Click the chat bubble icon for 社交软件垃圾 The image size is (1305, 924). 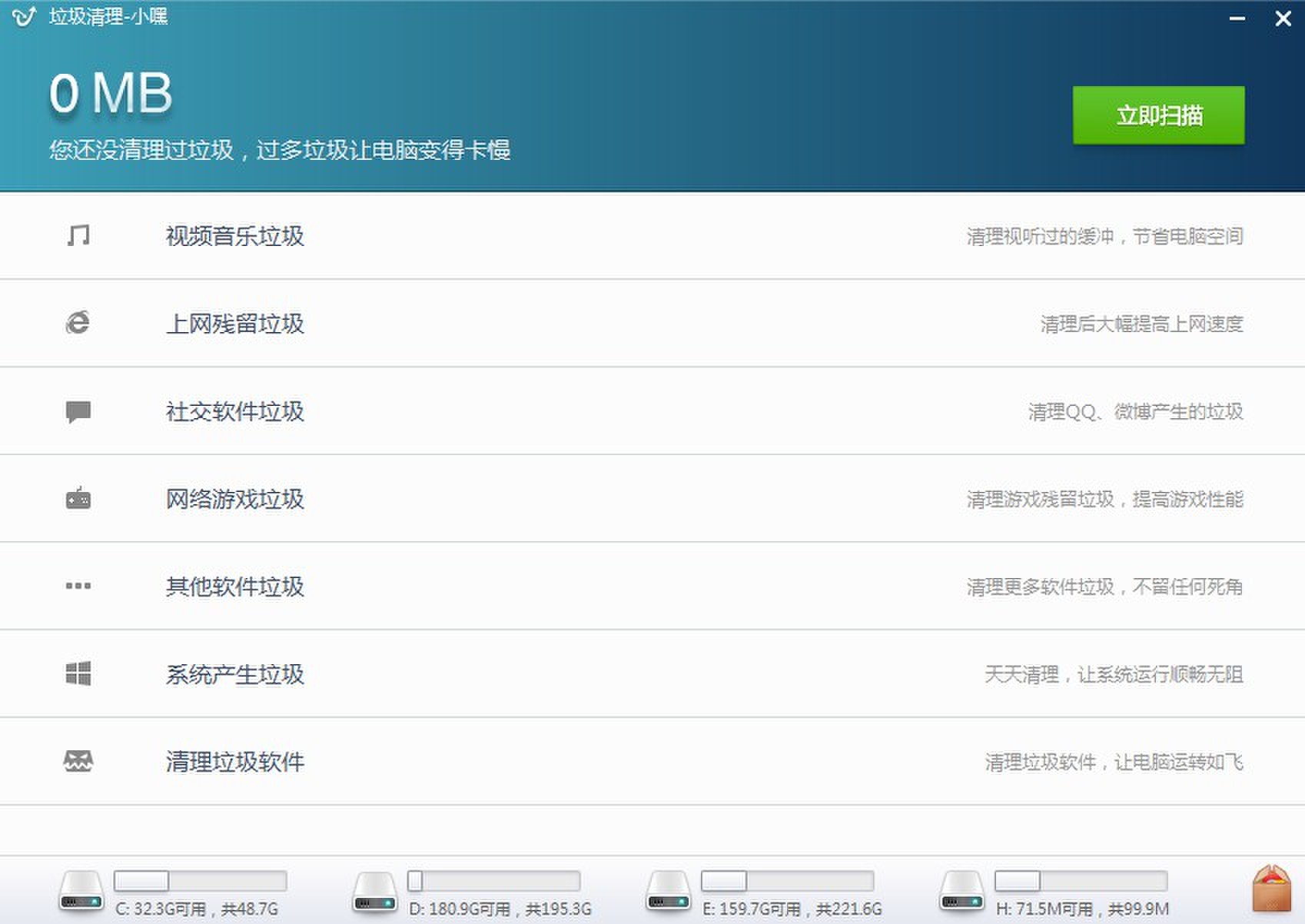(x=79, y=411)
